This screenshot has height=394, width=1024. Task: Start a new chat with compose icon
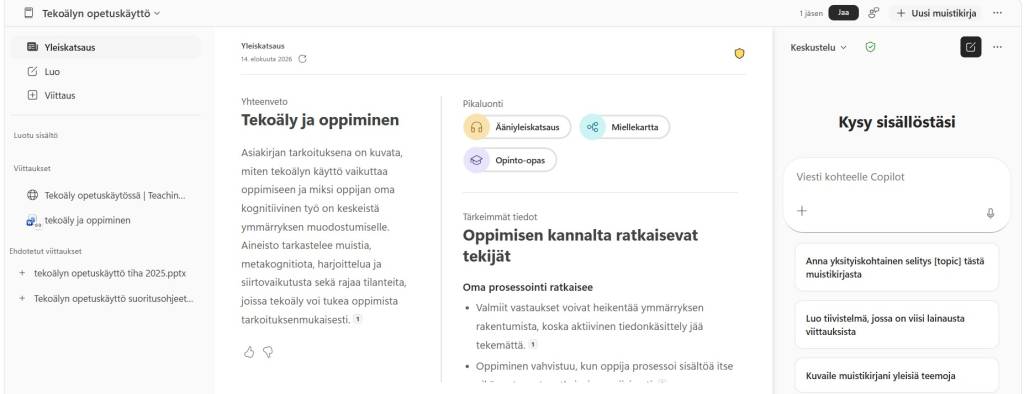[x=970, y=47]
